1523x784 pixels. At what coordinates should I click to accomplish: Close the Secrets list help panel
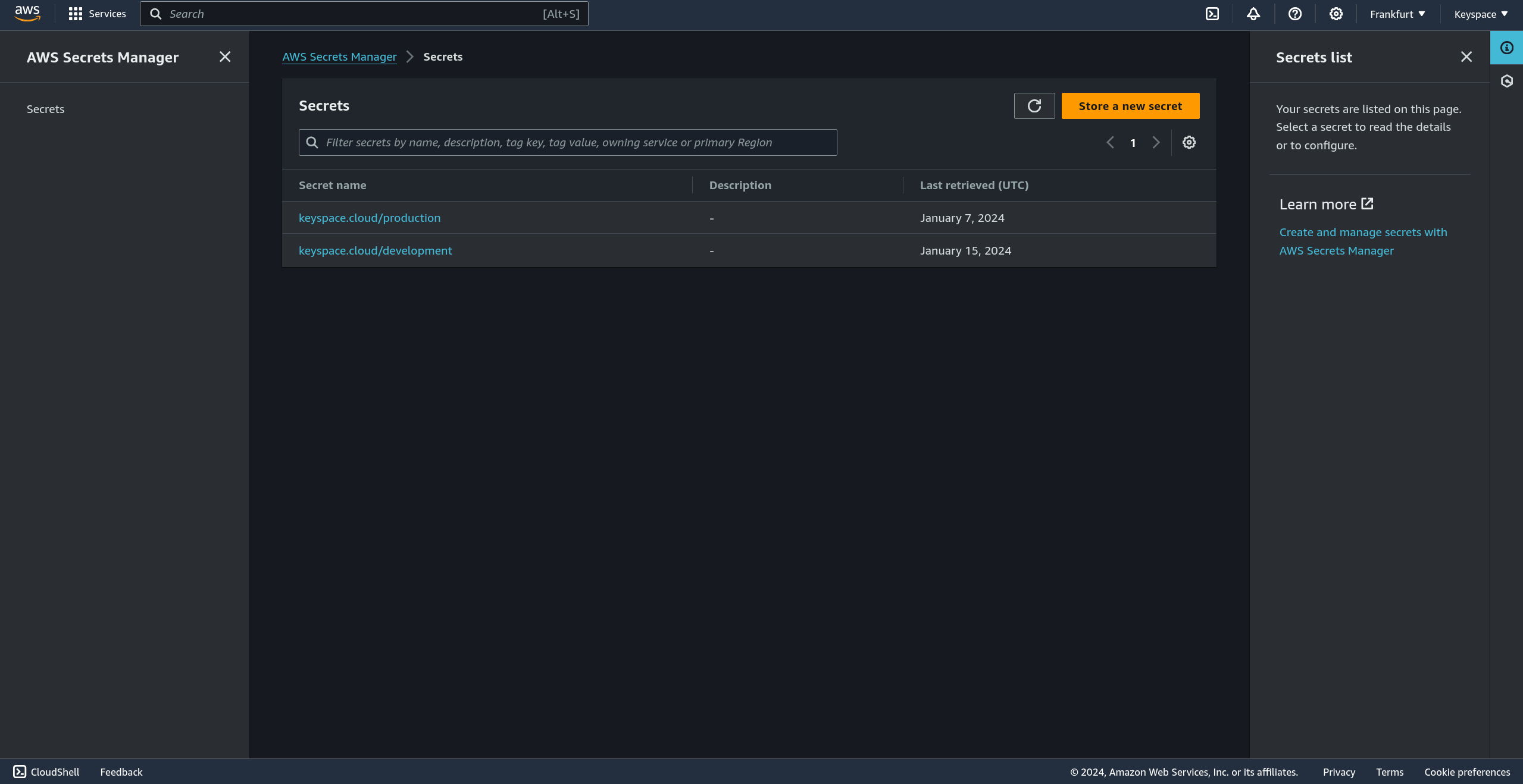(x=1466, y=57)
